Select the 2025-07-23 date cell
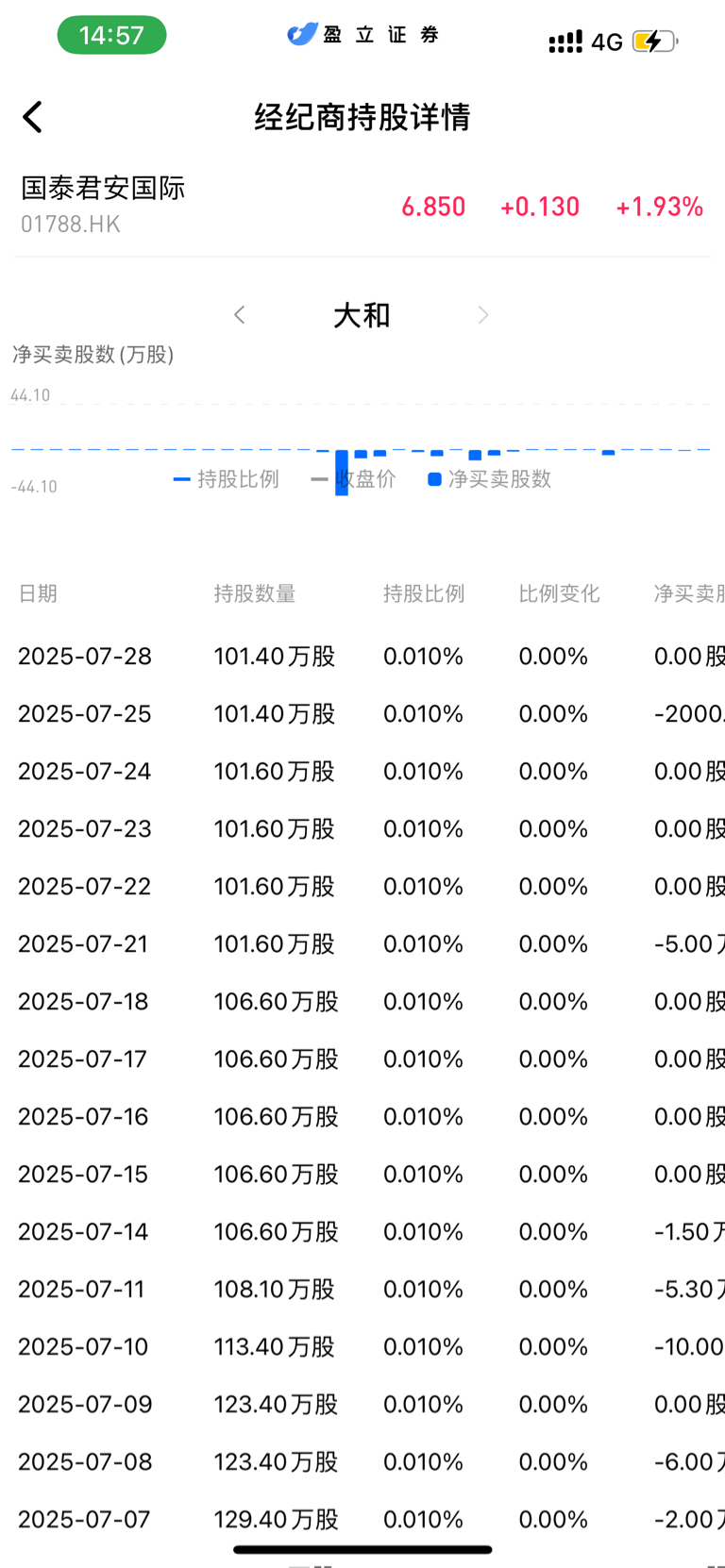 [85, 829]
